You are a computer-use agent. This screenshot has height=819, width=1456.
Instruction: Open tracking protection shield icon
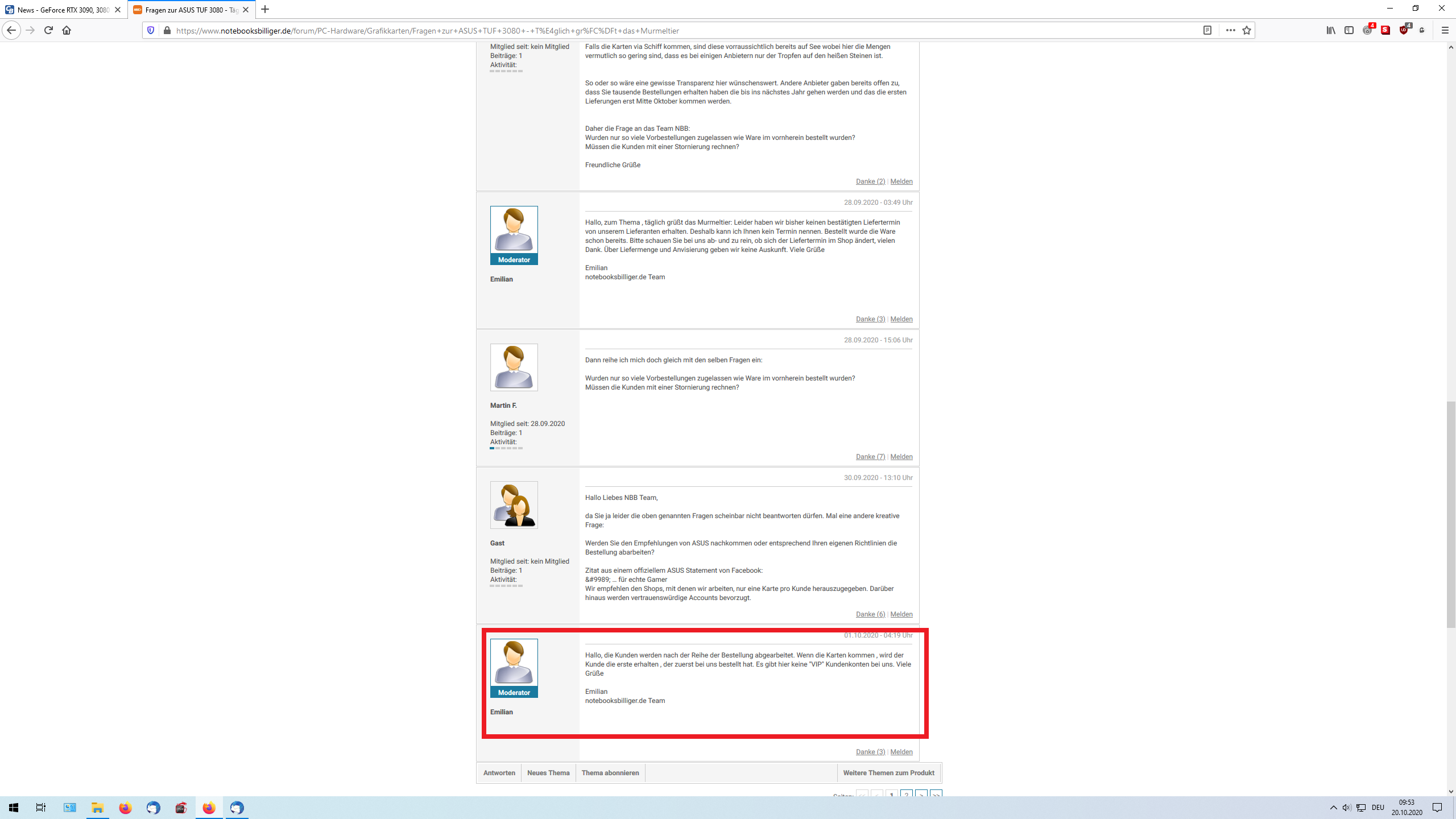(151, 30)
